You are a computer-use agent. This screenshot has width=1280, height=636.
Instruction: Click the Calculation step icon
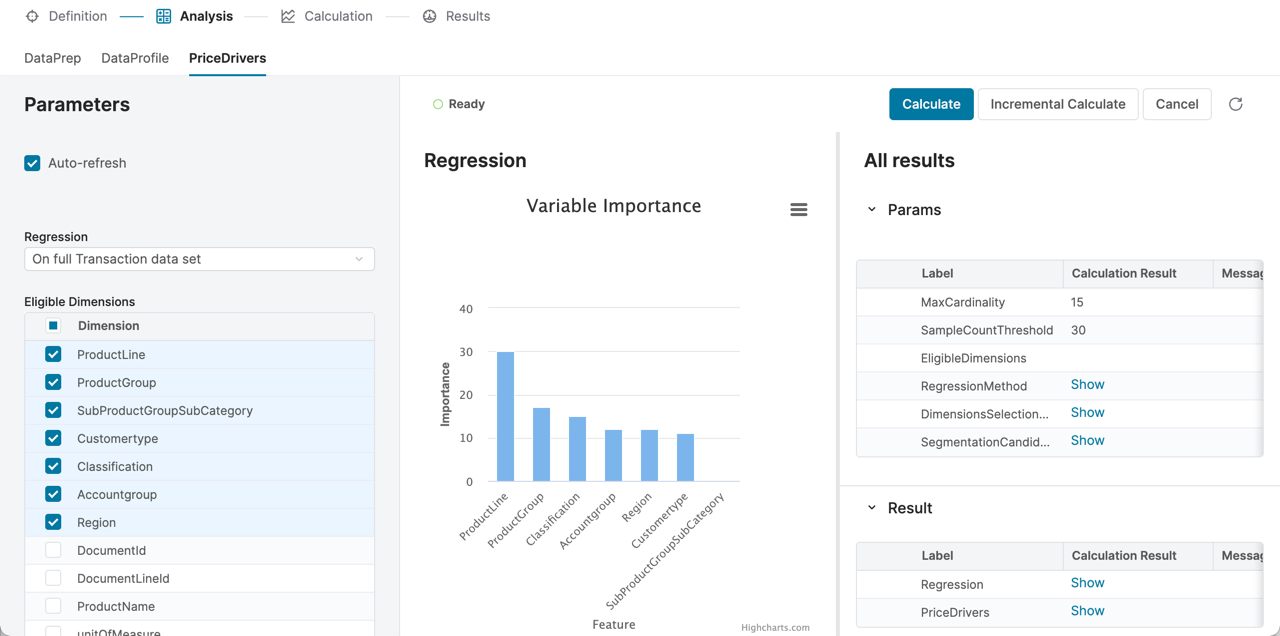click(x=286, y=16)
